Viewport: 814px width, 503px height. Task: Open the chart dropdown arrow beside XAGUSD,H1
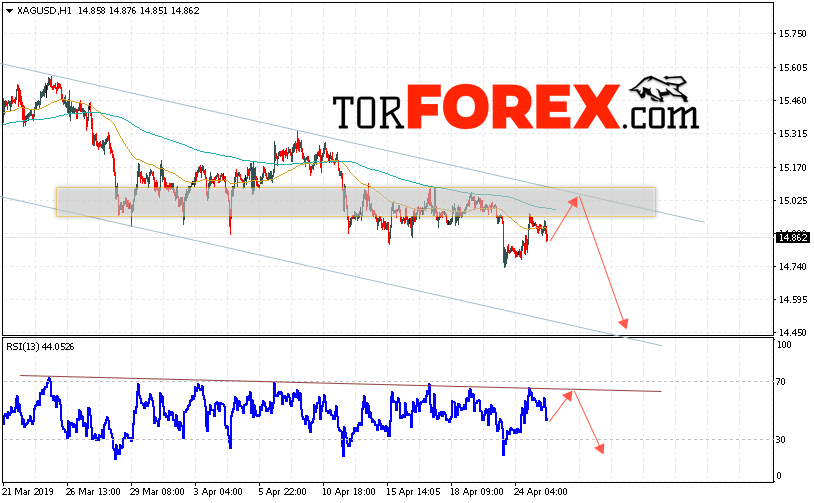click(x=9, y=11)
